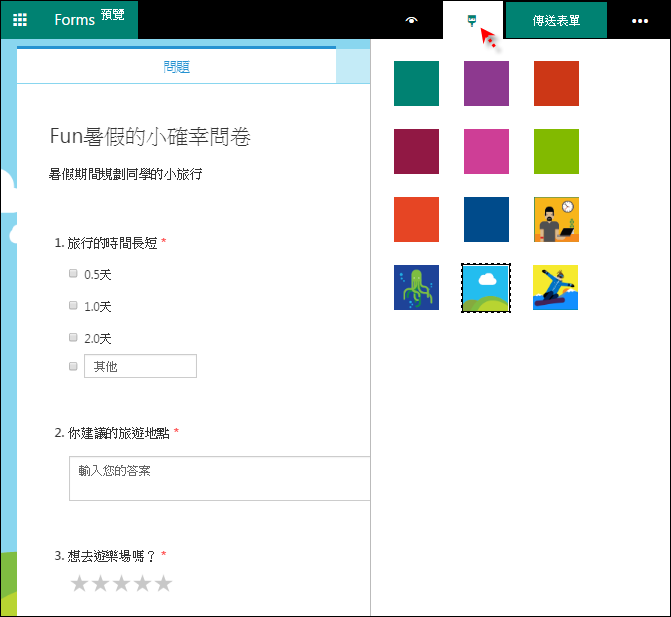This screenshot has height=617, width=671.
Task: Check the 0.5天 option
Action: pos(73,273)
